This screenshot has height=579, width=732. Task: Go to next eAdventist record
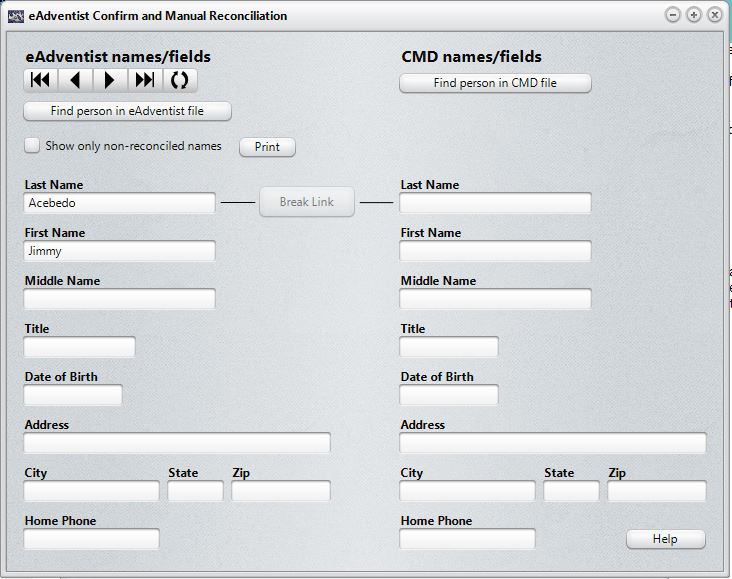coord(110,80)
